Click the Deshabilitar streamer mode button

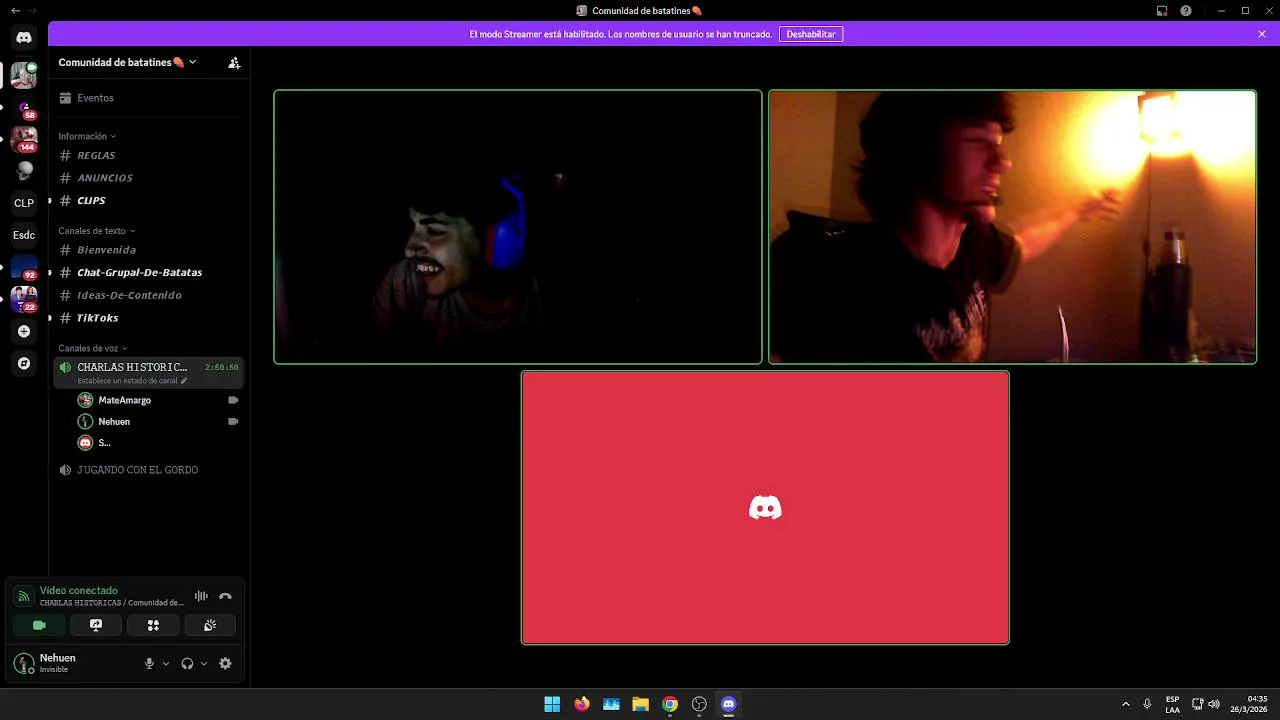(811, 34)
